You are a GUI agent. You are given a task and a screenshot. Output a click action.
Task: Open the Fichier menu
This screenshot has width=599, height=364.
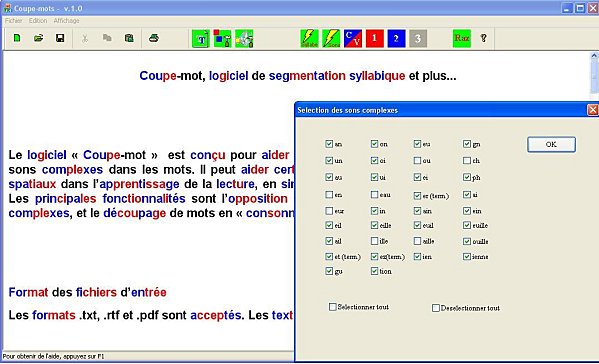coord(13,21)
